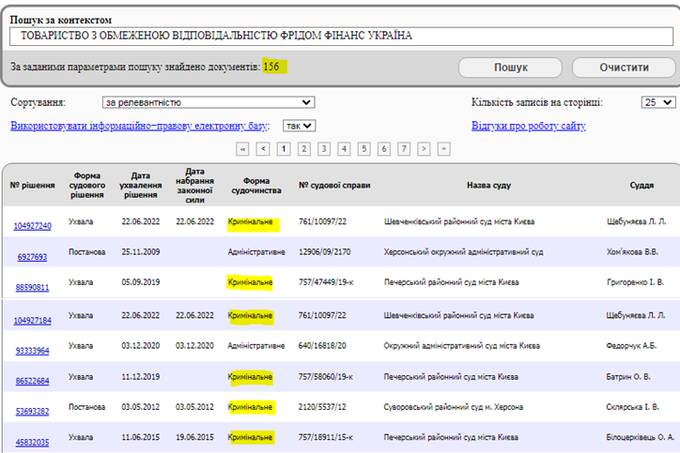Go to last page with » button
This screenshot has height=453, width=680.
(x=444, y=149)
